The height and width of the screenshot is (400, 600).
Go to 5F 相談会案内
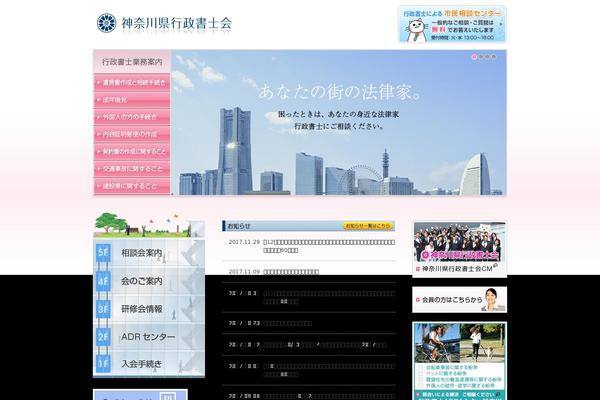pyautogui.click(x=149, y=253)
